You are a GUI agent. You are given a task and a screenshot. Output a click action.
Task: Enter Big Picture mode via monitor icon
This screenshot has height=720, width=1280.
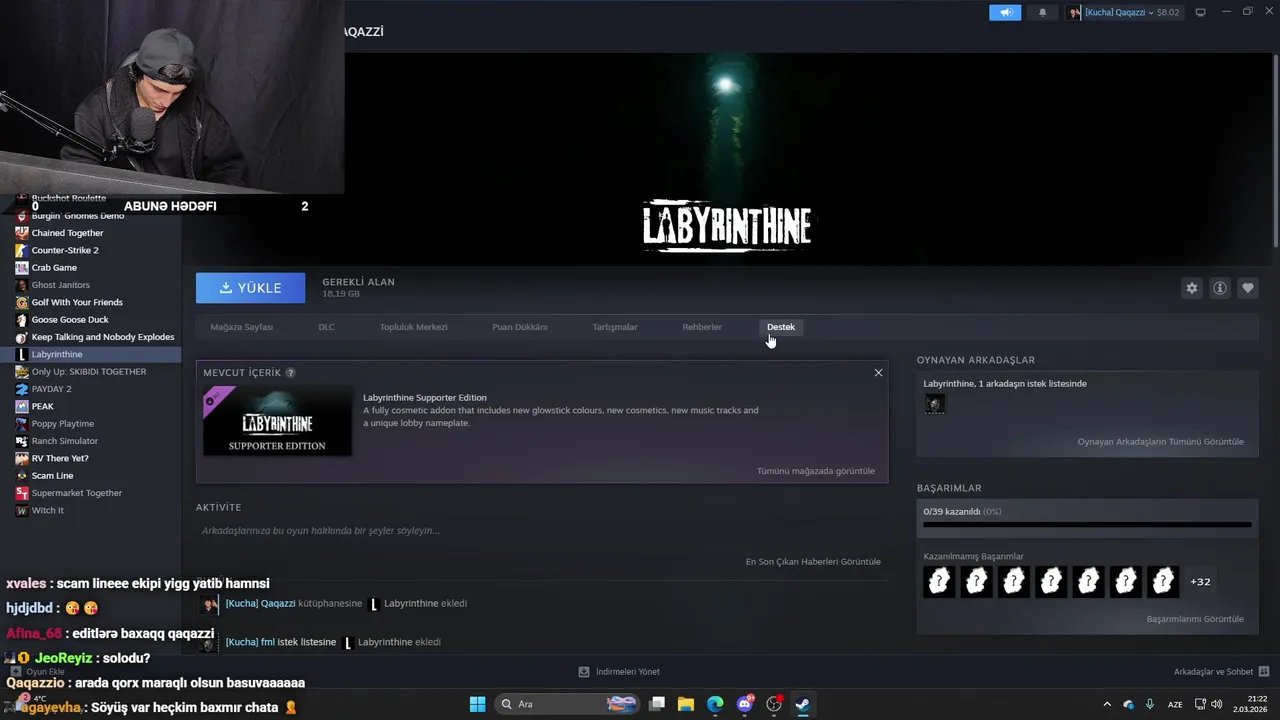click(x=1201, y=12)
